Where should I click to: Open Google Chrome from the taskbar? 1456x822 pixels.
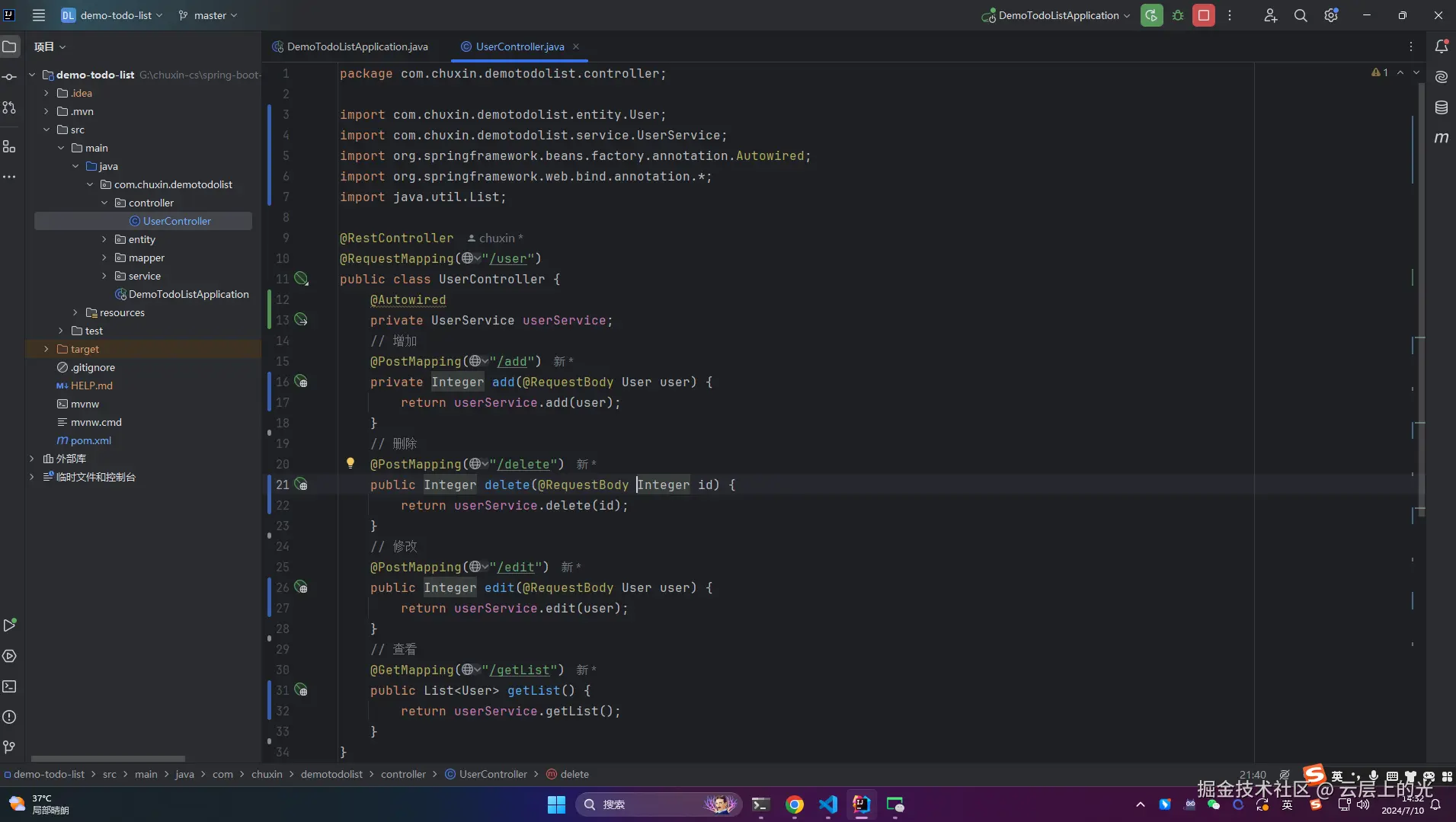[x=794, y=804]
